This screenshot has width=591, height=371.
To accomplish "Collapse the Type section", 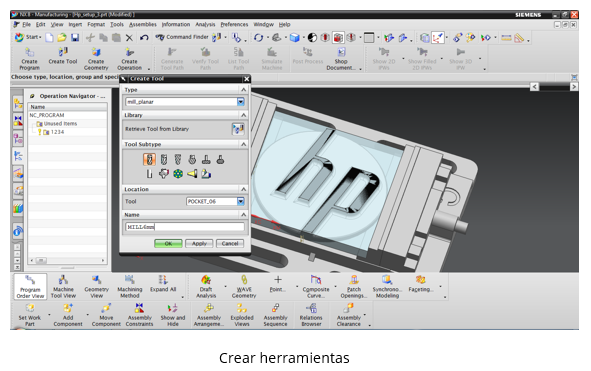I will click(x=243, y=90).
